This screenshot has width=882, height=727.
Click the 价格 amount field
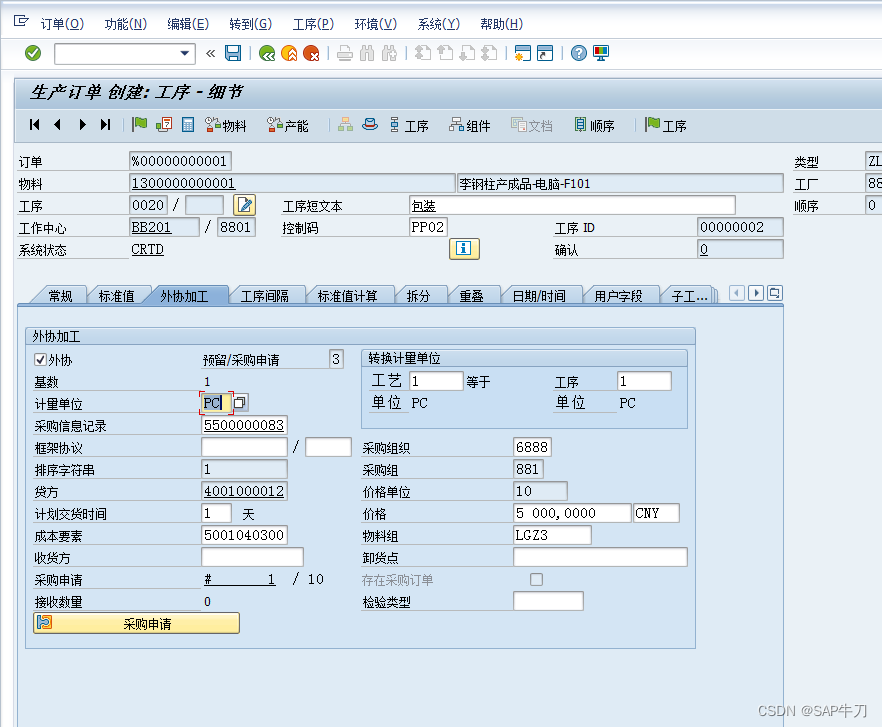[572, 513]
